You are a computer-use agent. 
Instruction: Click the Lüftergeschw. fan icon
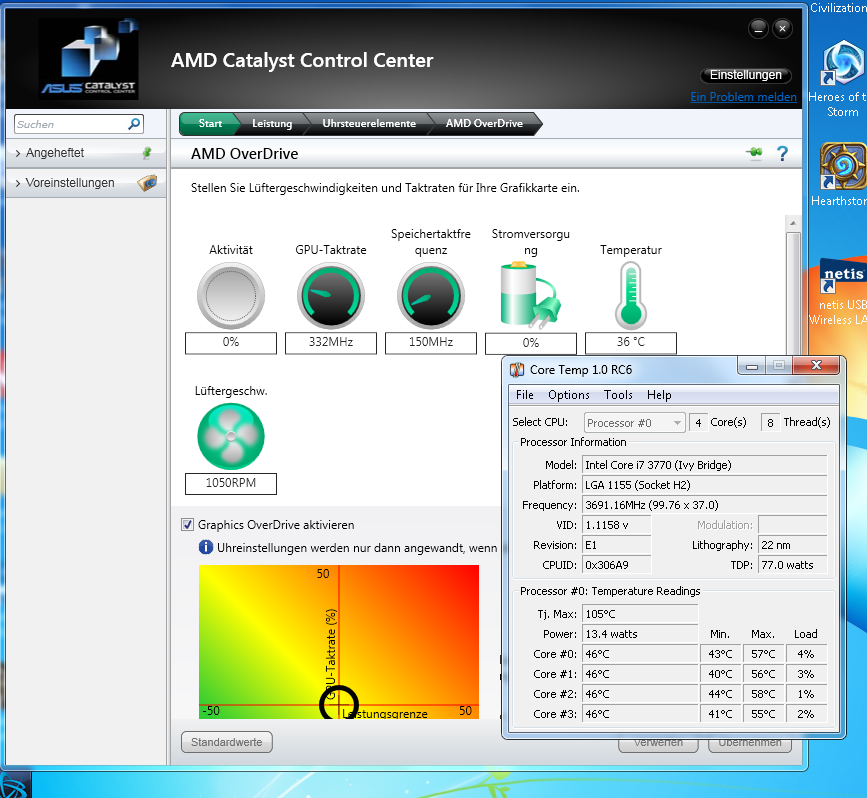[231, 436]
